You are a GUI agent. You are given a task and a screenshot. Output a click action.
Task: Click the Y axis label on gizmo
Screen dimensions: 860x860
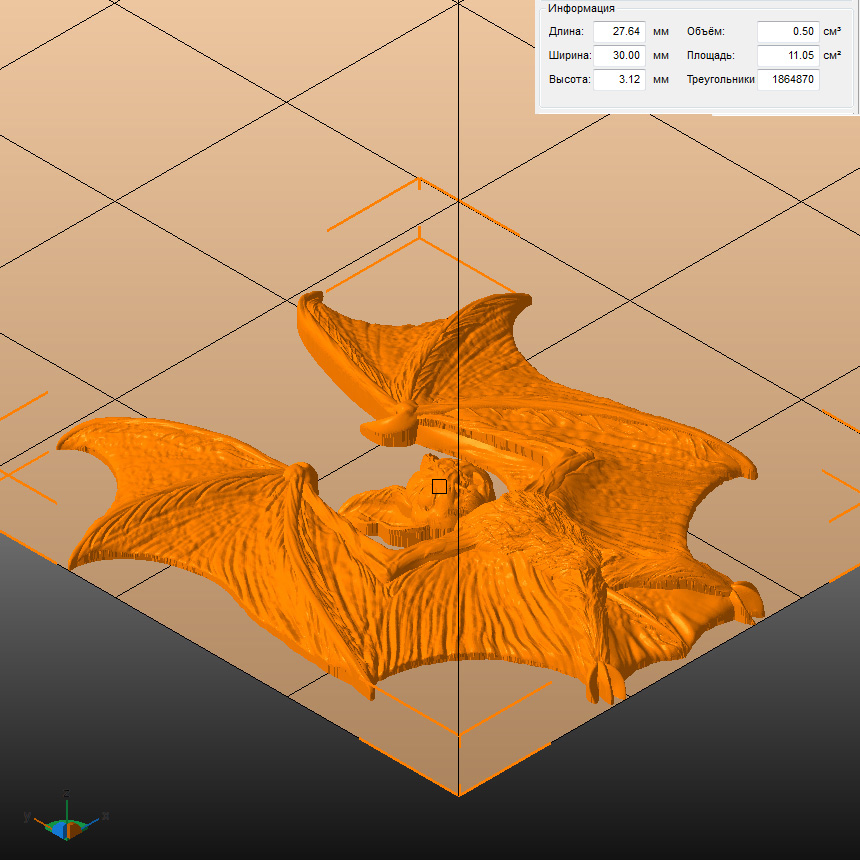click(x=25, y=816)
